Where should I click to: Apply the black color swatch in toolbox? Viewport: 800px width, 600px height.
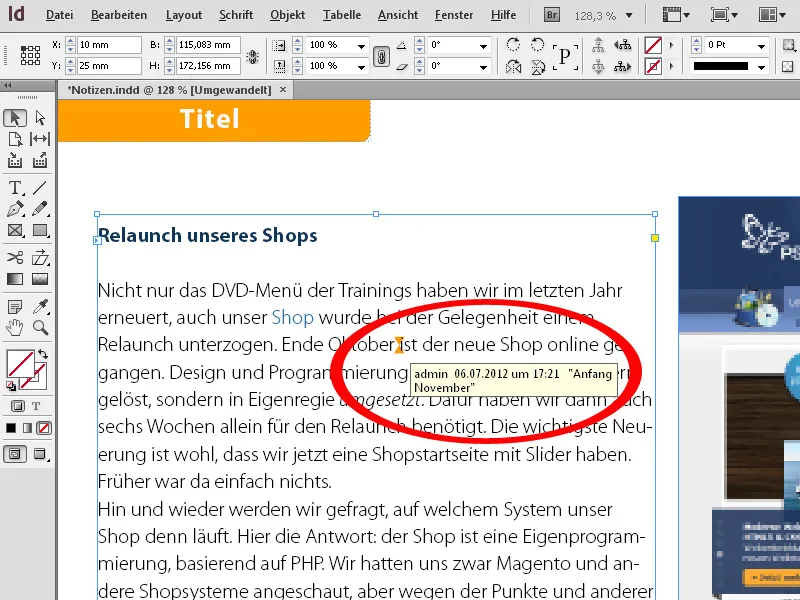pyautogui.click(x=11, y=428)
